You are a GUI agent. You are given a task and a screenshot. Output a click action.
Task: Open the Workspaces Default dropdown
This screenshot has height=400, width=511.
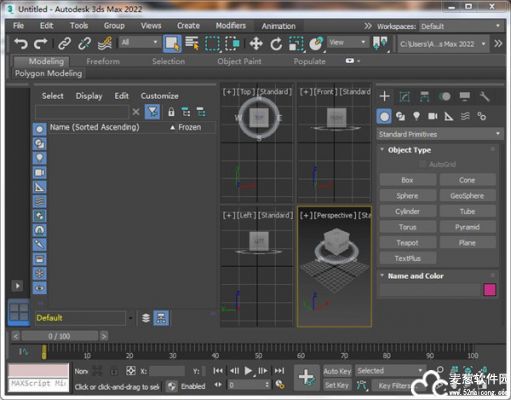coord(460,26)
